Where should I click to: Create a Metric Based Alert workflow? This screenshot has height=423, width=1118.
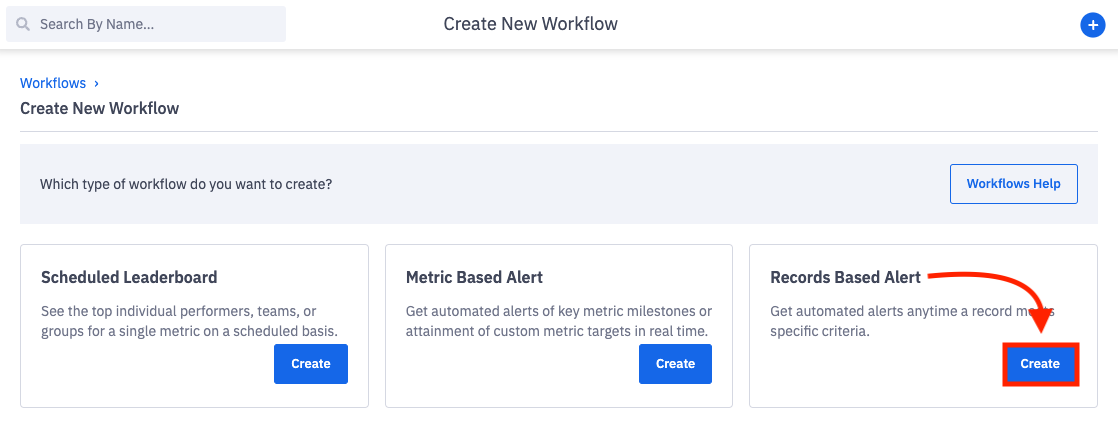pos(675,364)
